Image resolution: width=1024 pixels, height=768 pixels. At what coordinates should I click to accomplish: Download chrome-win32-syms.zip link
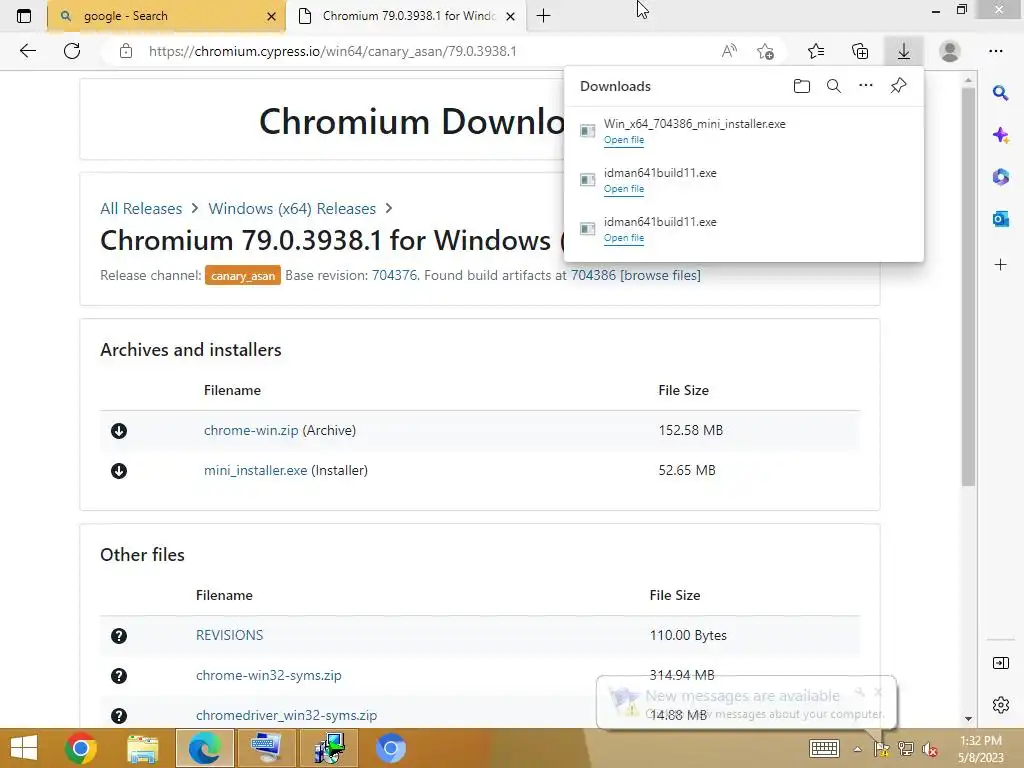(268, 675)
